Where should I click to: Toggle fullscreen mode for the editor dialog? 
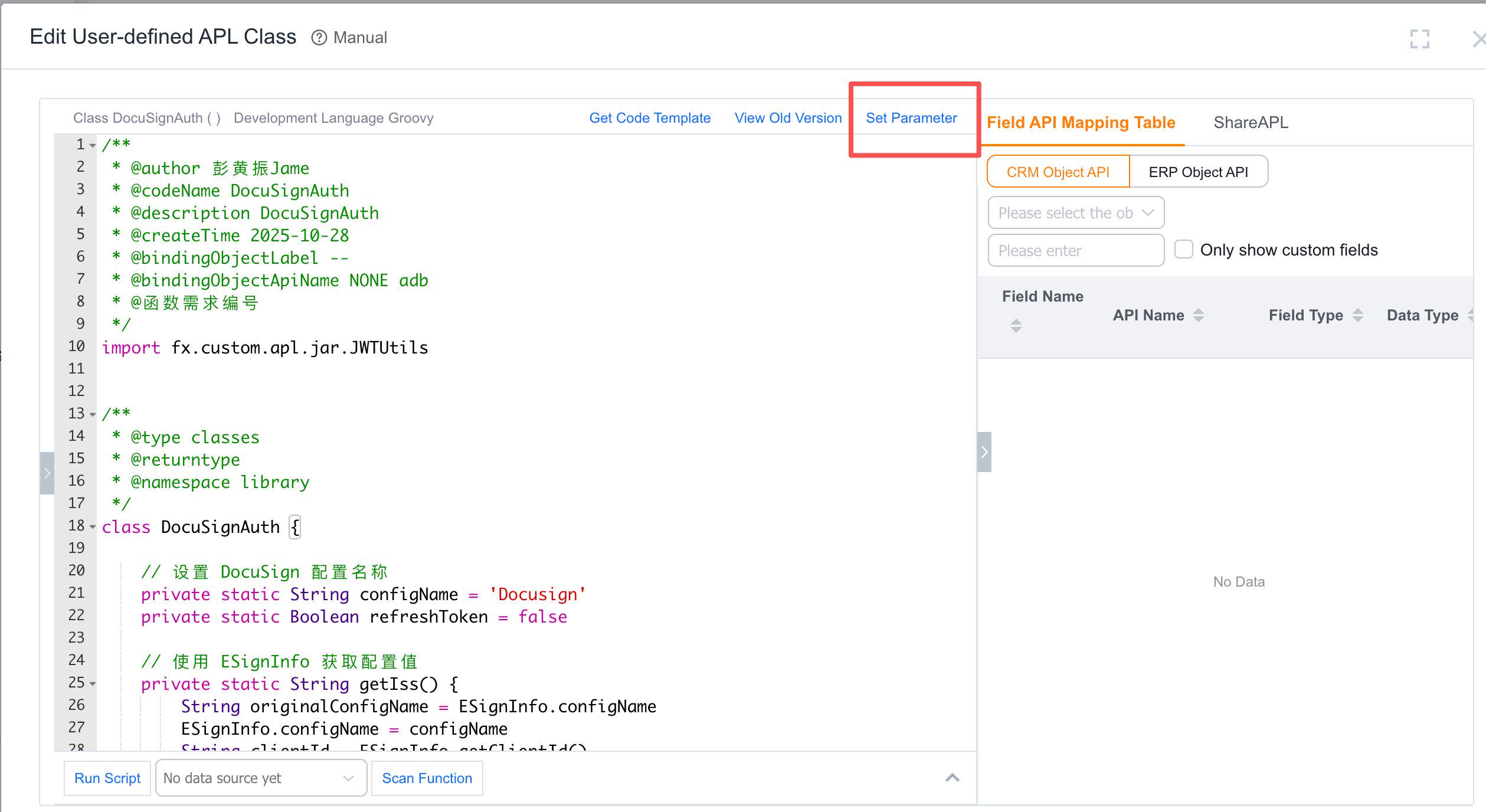coord(1419,39)
